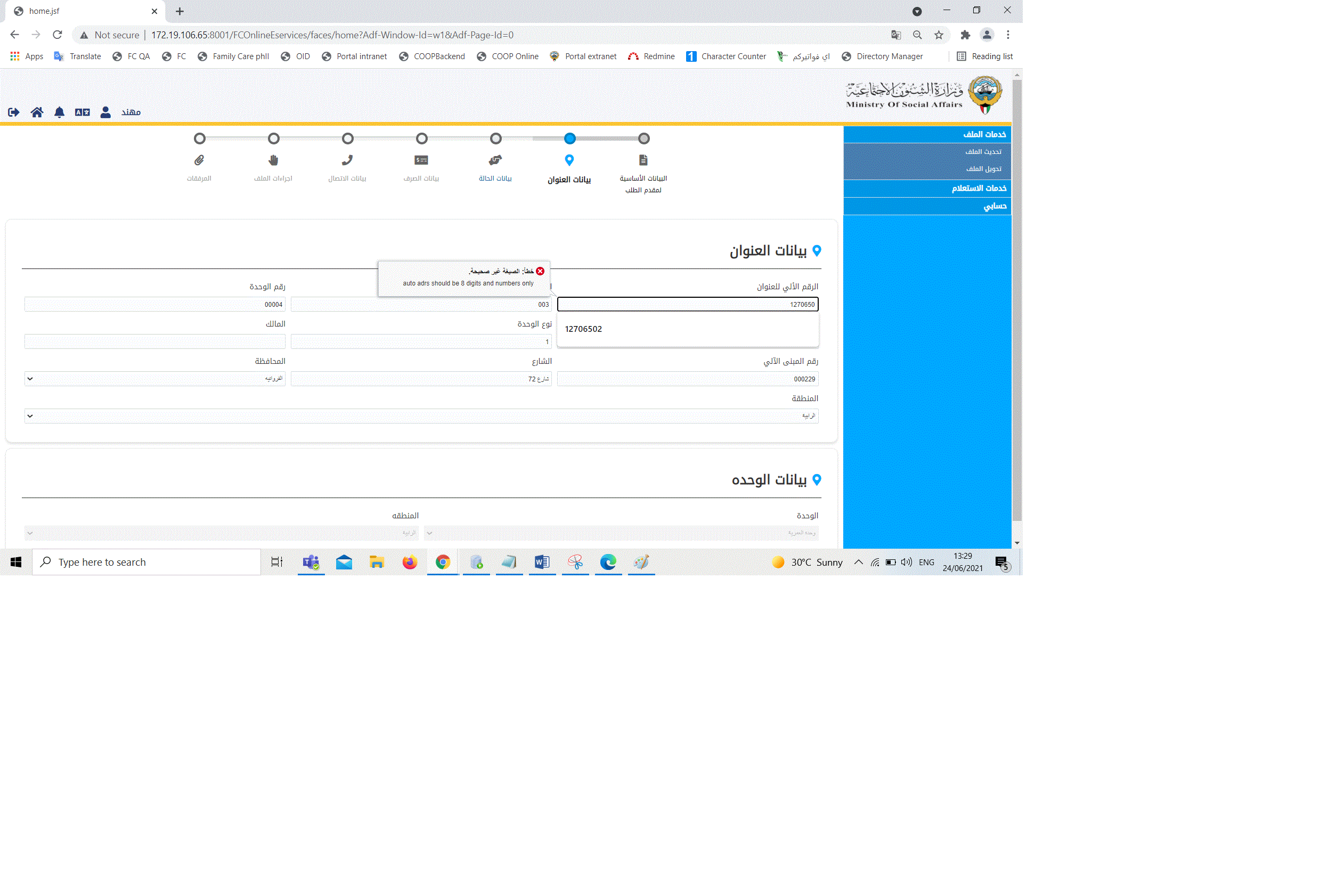This screenshot has height=896, width=1320.
Task: Open the الوحدة dropdown in unit section
Action: (621, 534)
